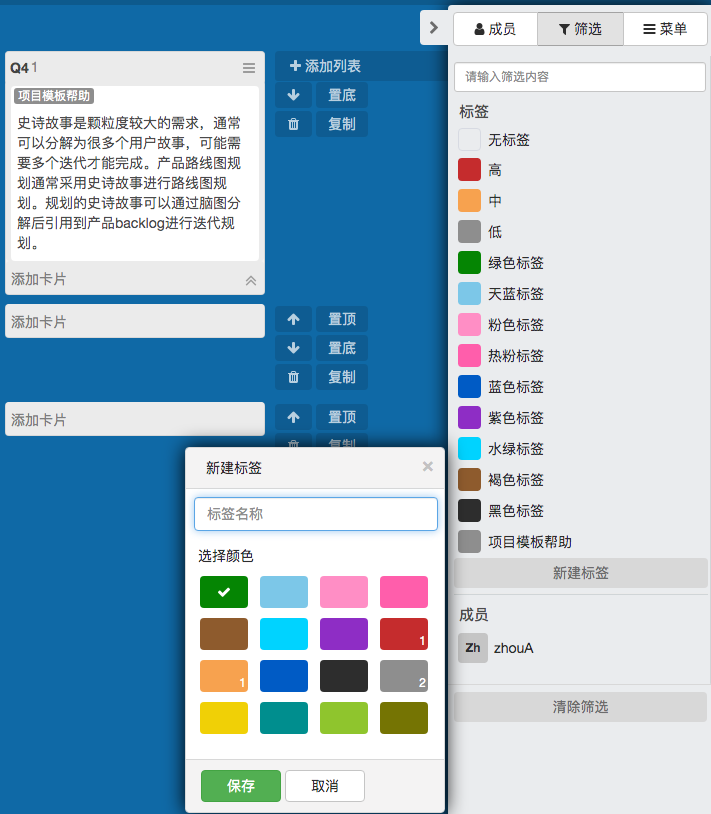Open the 成员 tab

click(495, 29)
